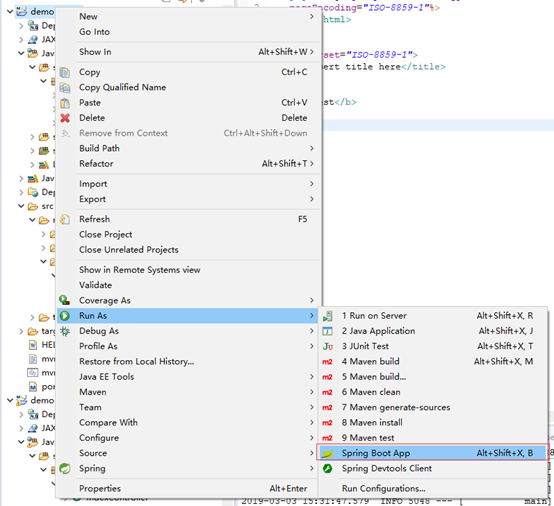Open the Build Path submenu arrow
Viewport: 554px width, 506px height.
[x=312, y=148]
